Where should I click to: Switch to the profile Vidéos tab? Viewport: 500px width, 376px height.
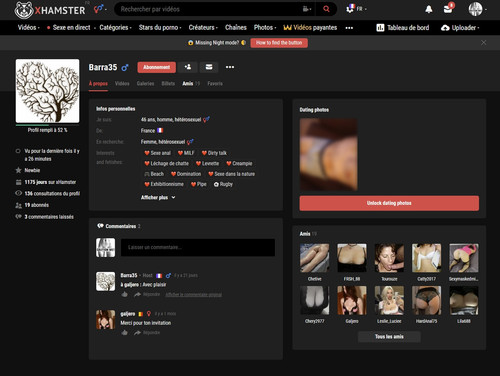pyautogui.click(x=122, y=84)
